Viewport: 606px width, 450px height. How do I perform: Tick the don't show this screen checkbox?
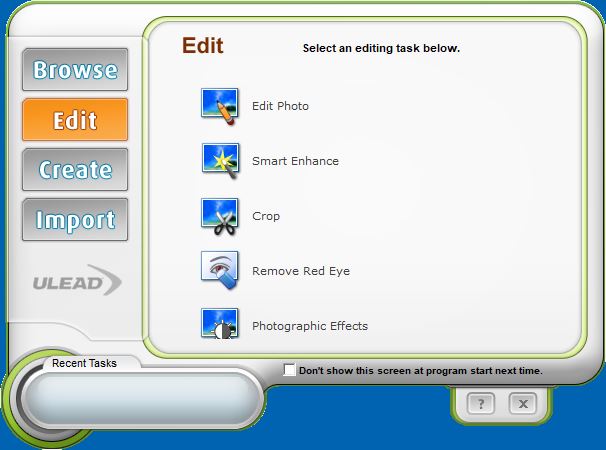(x=289, y=370)
